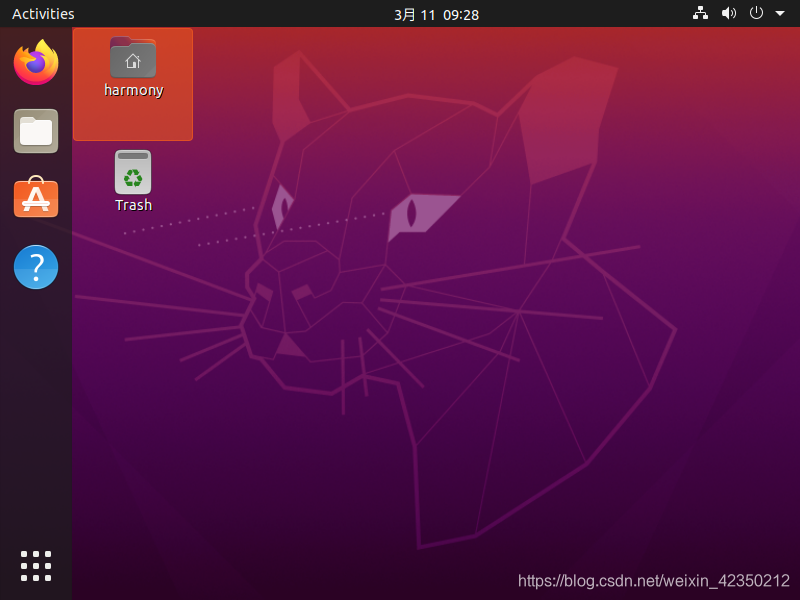This screenshot has height=600, width=800.
Task: Click the power icon in top bar
Action: tap(756, 13)
